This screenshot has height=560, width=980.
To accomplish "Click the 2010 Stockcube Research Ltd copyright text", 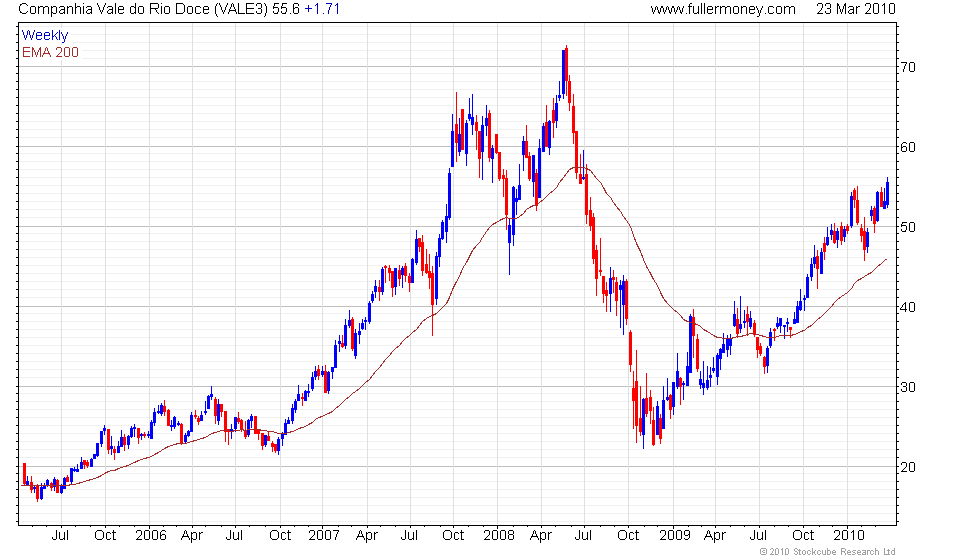I will click(x=828, y=552).
